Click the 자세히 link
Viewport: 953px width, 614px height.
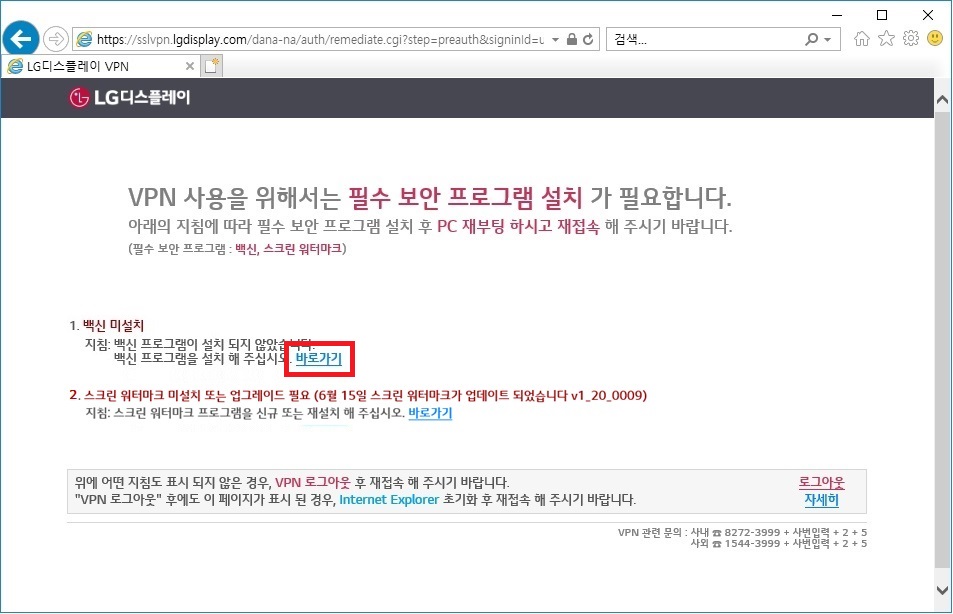[822, 500]
